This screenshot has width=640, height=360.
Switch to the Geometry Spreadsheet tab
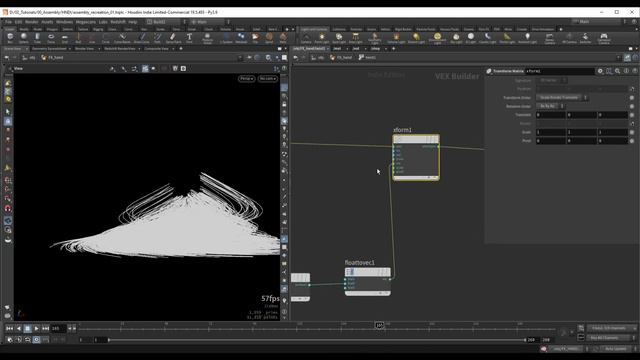point(49,49)
